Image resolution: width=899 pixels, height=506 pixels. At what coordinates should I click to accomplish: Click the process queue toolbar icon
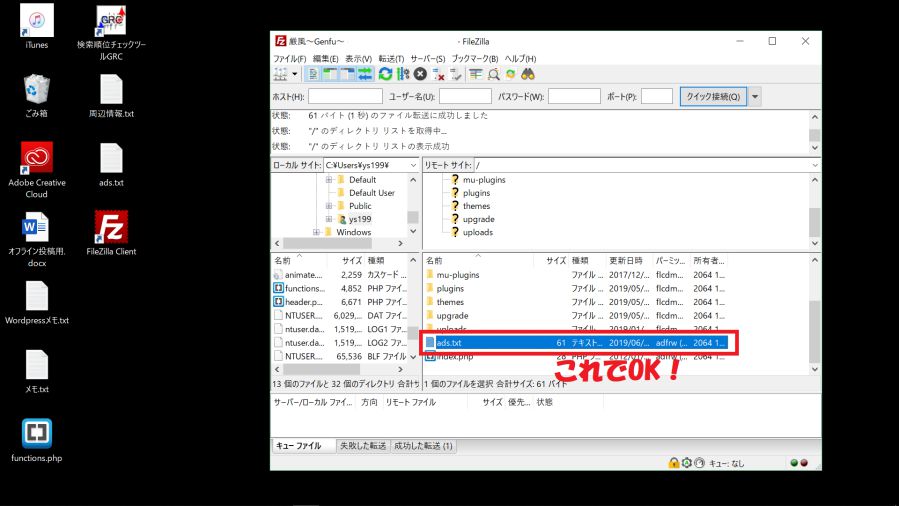coord(403,74)
